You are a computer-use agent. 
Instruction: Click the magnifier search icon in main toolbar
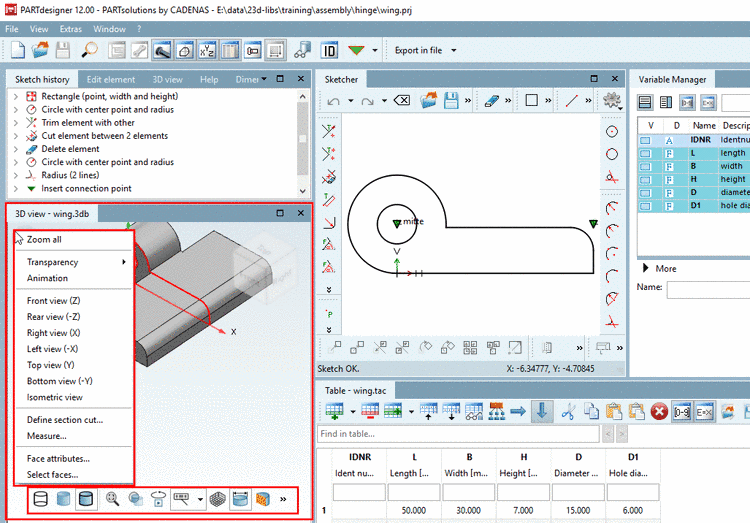click(x=89, y=50)
